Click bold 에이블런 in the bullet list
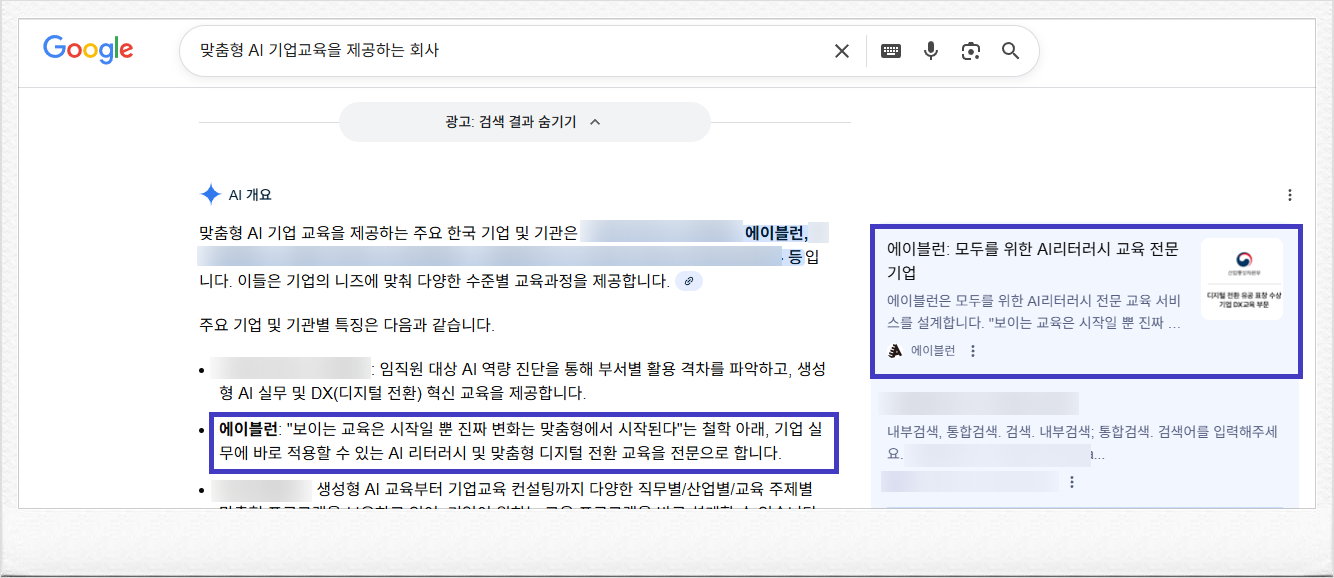1334x578 pixels. click(x=248, y=429)
